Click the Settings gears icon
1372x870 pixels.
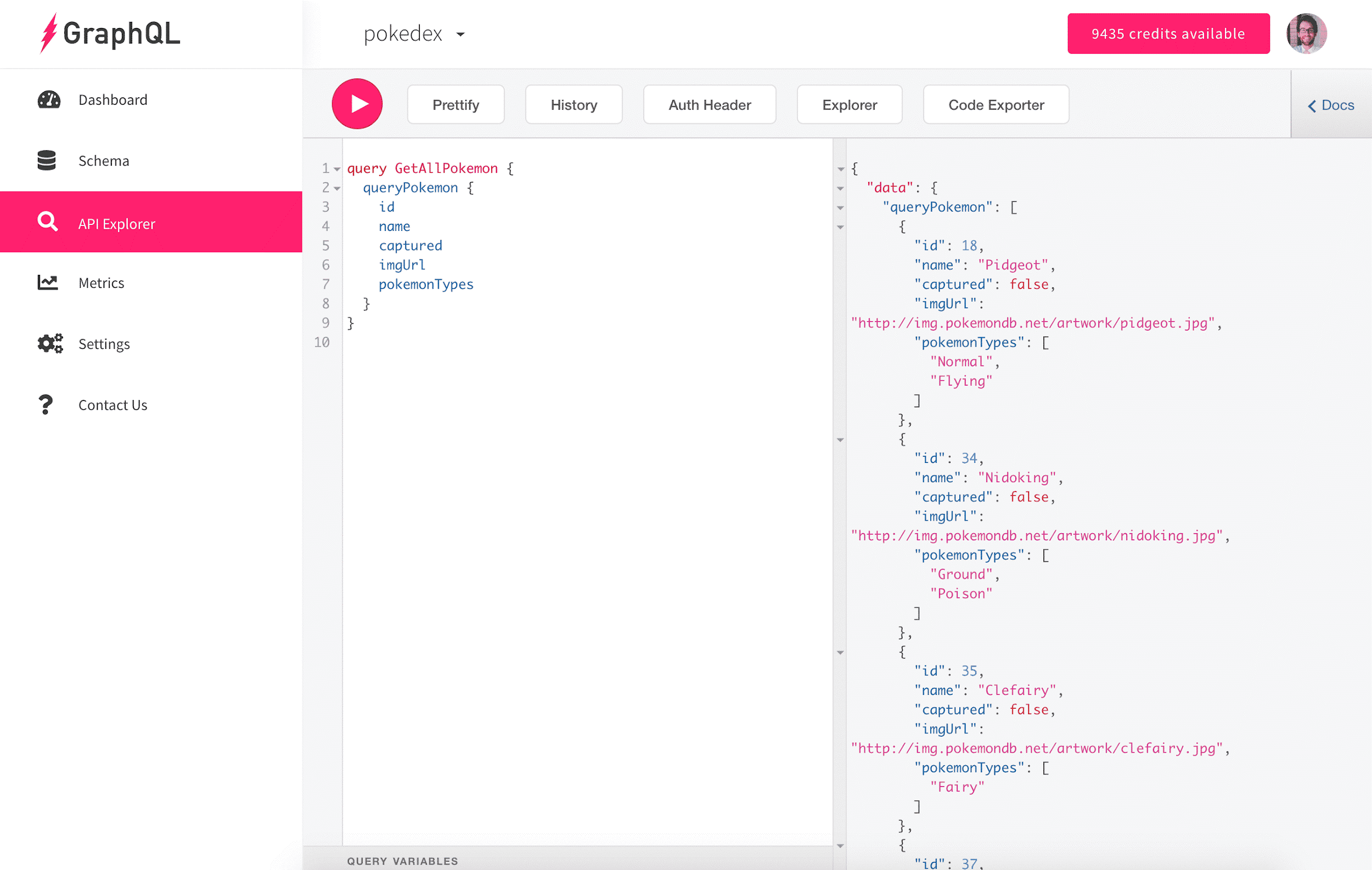click(50, 344)
